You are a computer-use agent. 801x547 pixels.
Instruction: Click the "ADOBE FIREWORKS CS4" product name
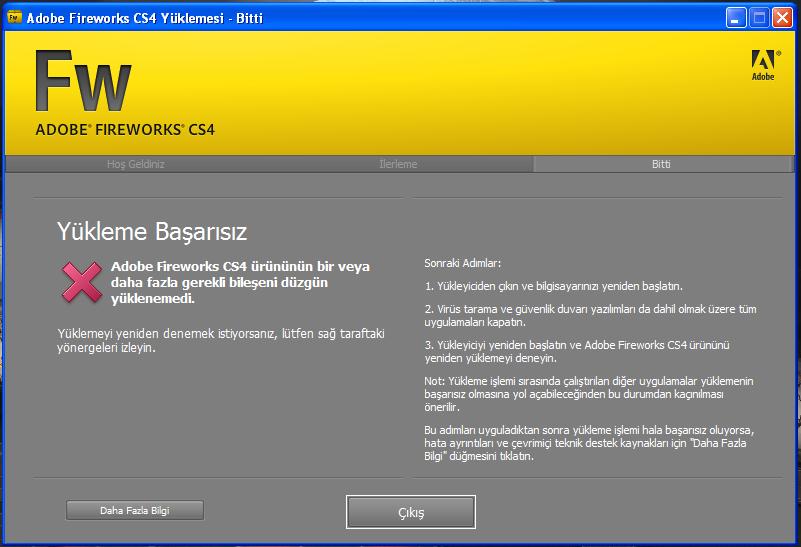point(125,130)
